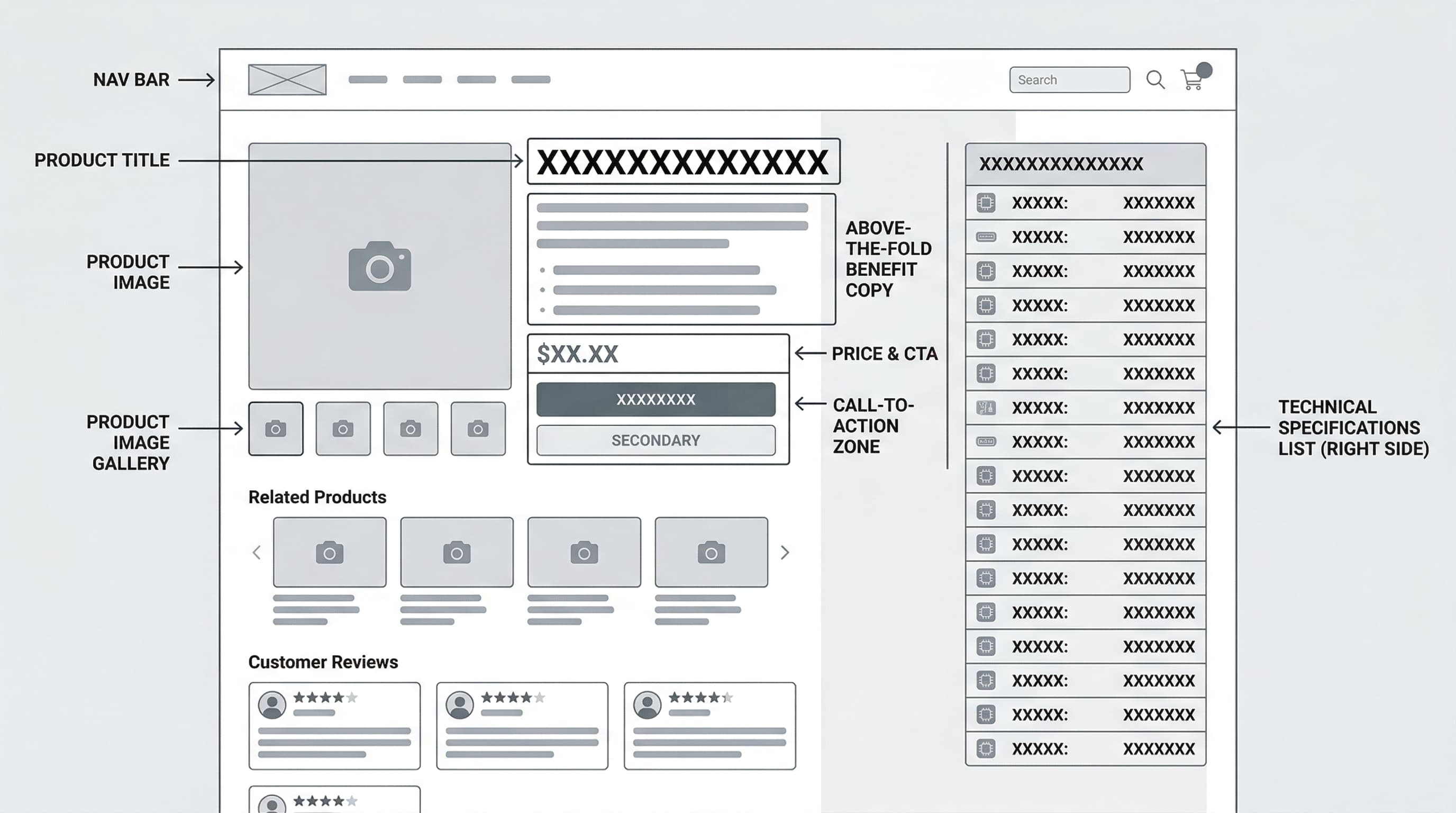1456x813 pixels.
Task: Click the cart notification badge
Action: pos(1204,70)
